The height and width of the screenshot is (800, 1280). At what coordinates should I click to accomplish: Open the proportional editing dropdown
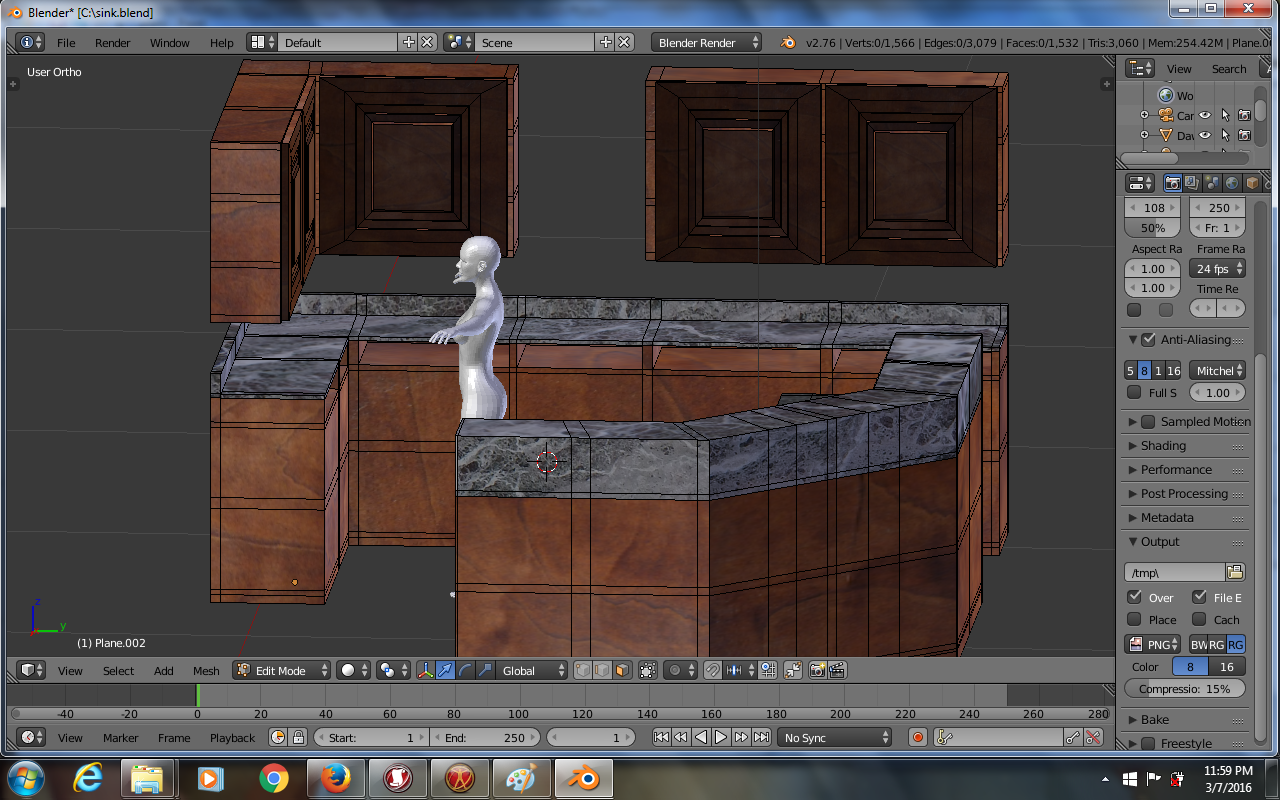coord(680,670)
